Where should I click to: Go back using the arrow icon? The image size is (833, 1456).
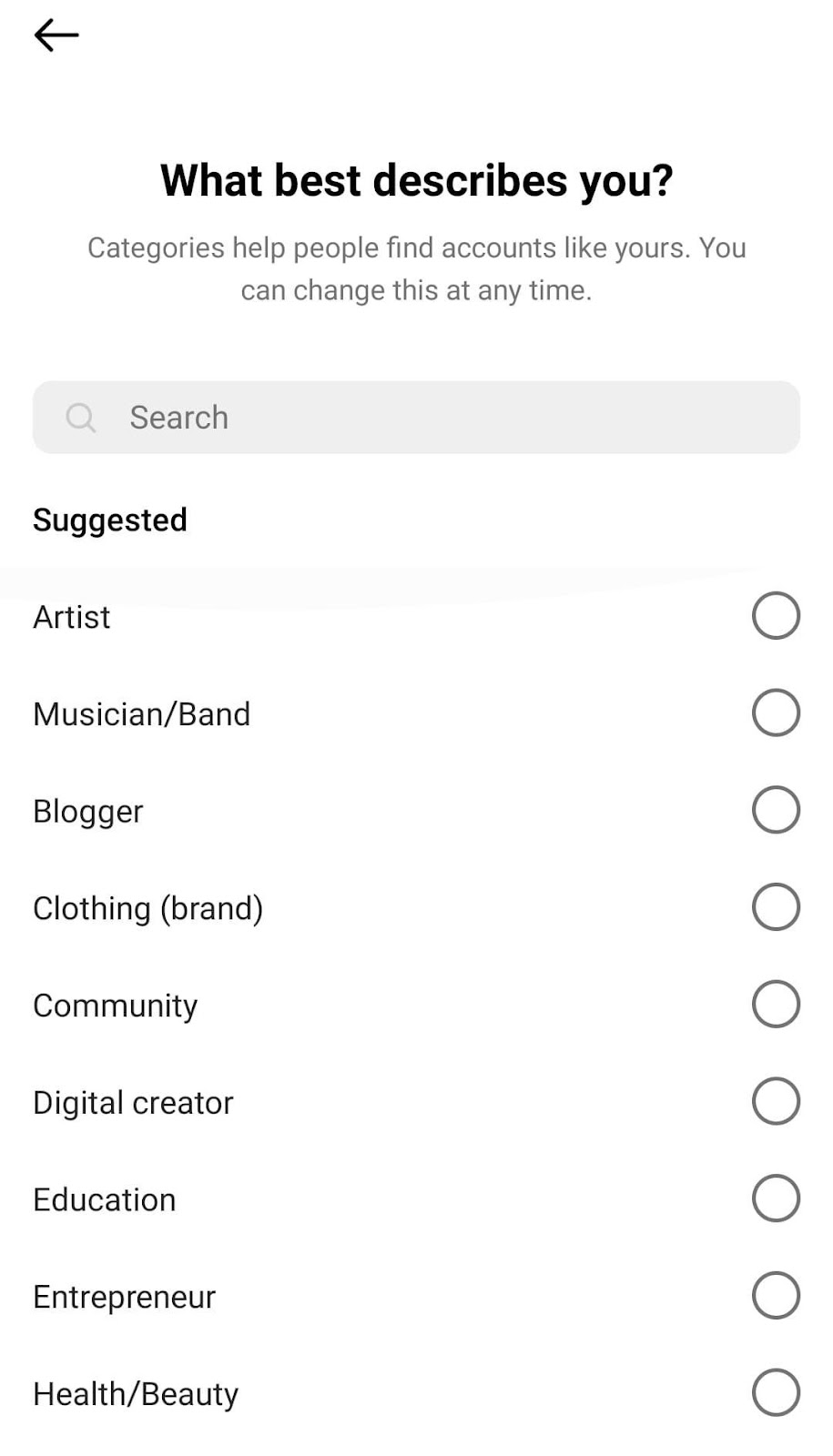coord(56,35)
